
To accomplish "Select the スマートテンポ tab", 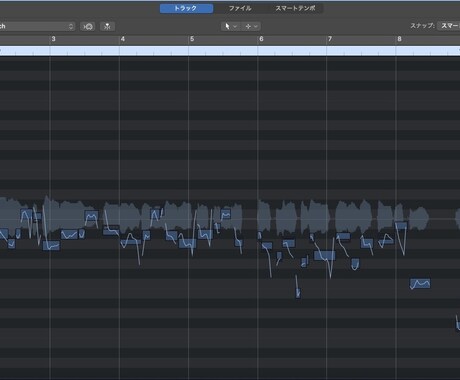I will click(x=295, y=8).
